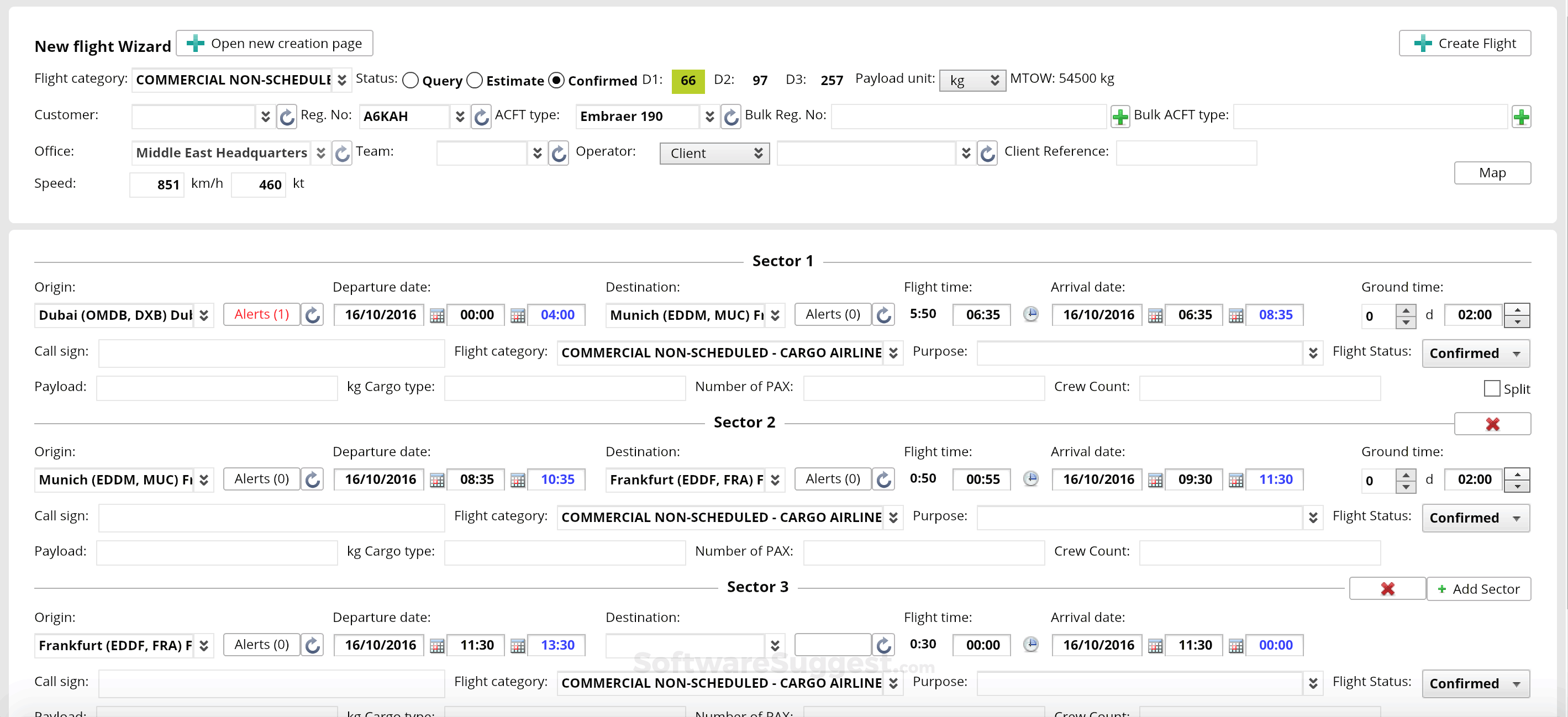Enable the Split checkbox in Sector 1
1568x717 pixels.
[1491, 388]
